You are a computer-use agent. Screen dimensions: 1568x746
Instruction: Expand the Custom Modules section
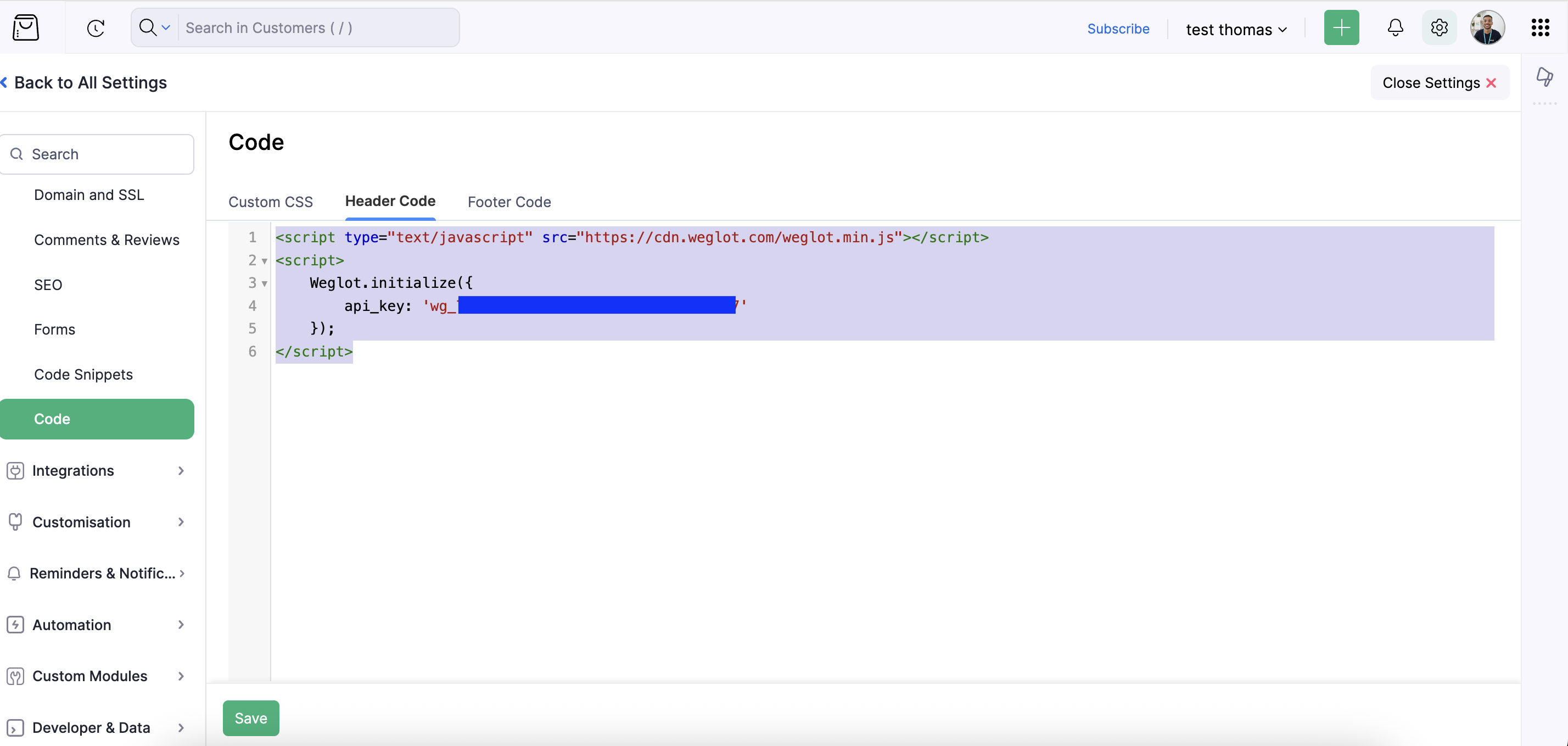(x=96, y=676)
